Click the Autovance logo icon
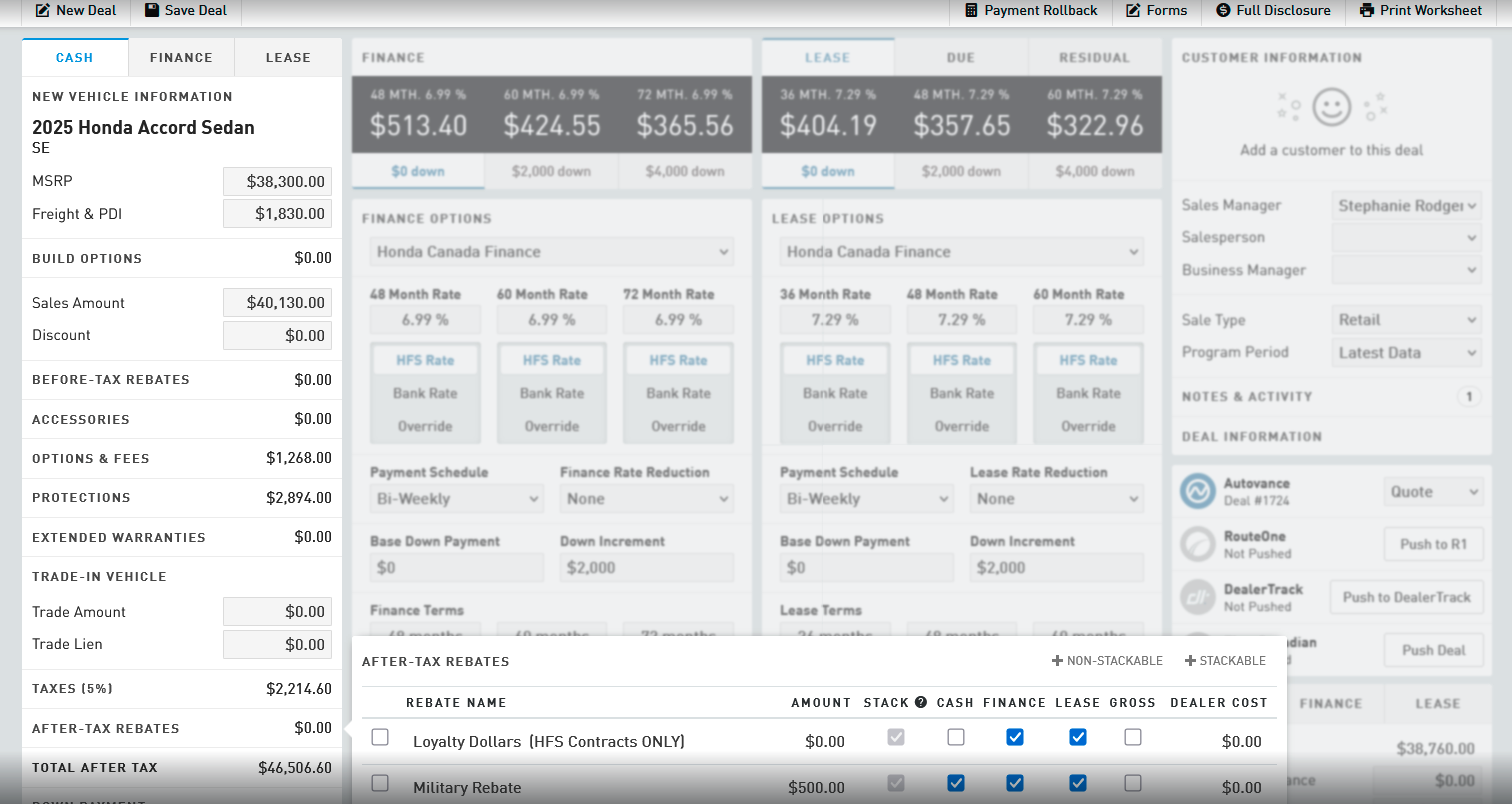 [x=1197, y=491]
